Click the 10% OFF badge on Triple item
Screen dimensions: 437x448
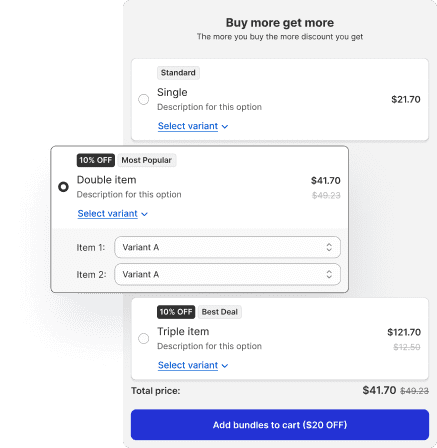(176, 312)
